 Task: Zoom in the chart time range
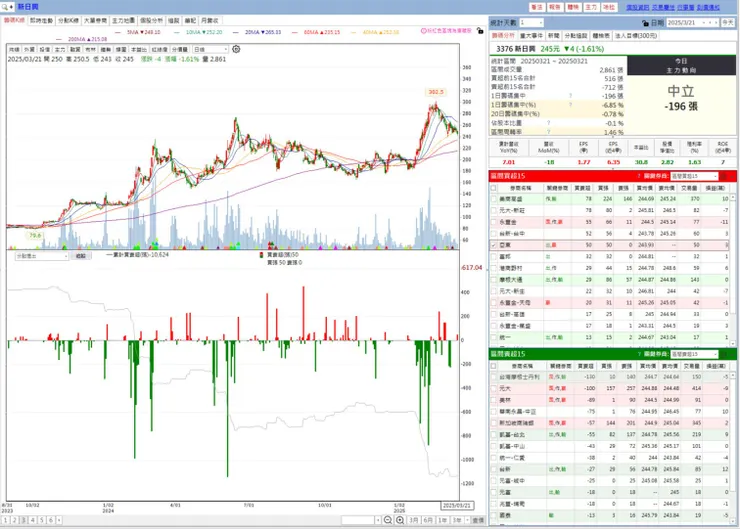[400, 520]
